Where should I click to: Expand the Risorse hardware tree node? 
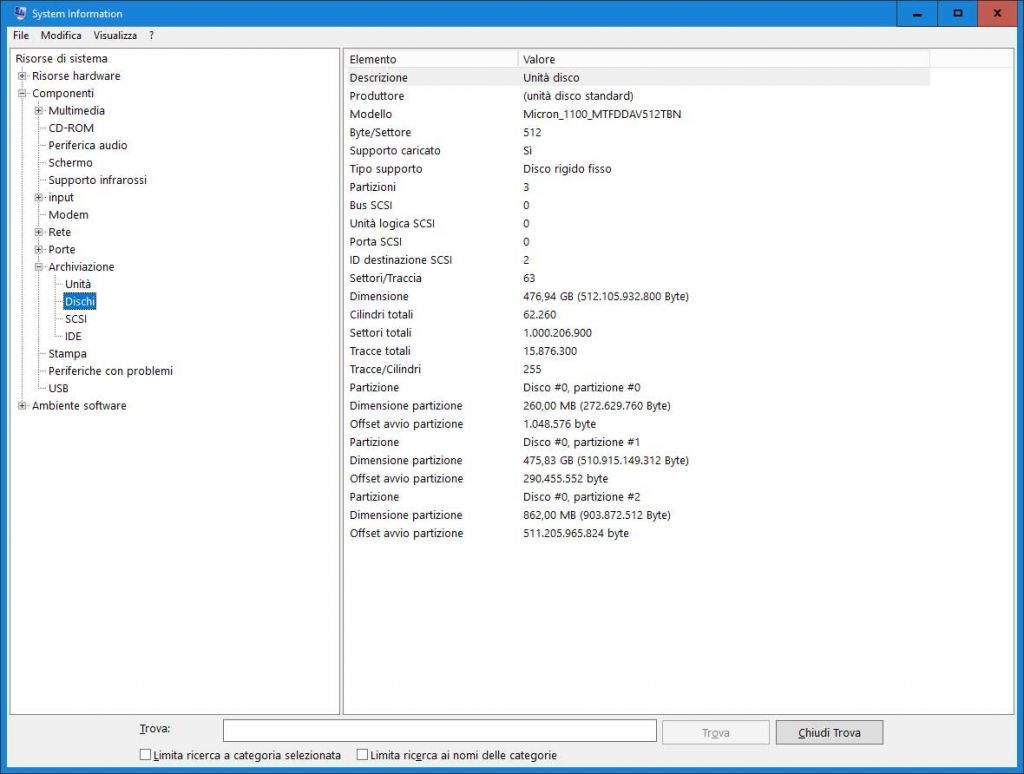20,76
